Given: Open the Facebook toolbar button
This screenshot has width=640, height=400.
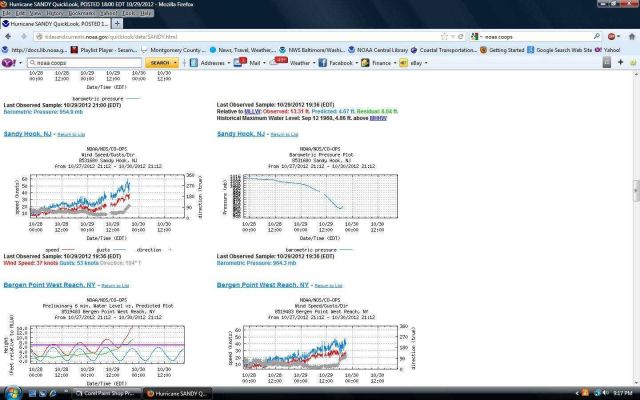Looking at the screenshot, I should (335, 63).
